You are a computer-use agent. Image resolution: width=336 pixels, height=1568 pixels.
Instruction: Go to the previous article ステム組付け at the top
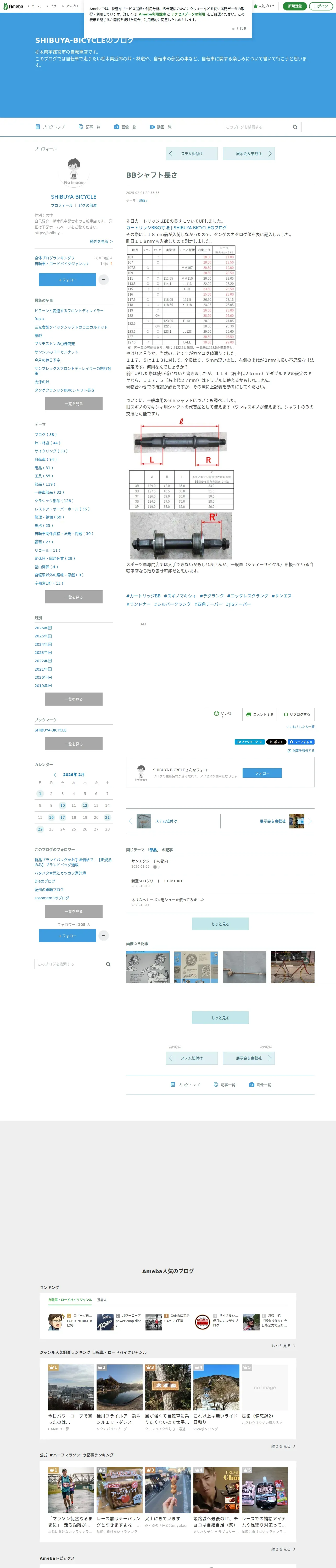tap(192, 153)
